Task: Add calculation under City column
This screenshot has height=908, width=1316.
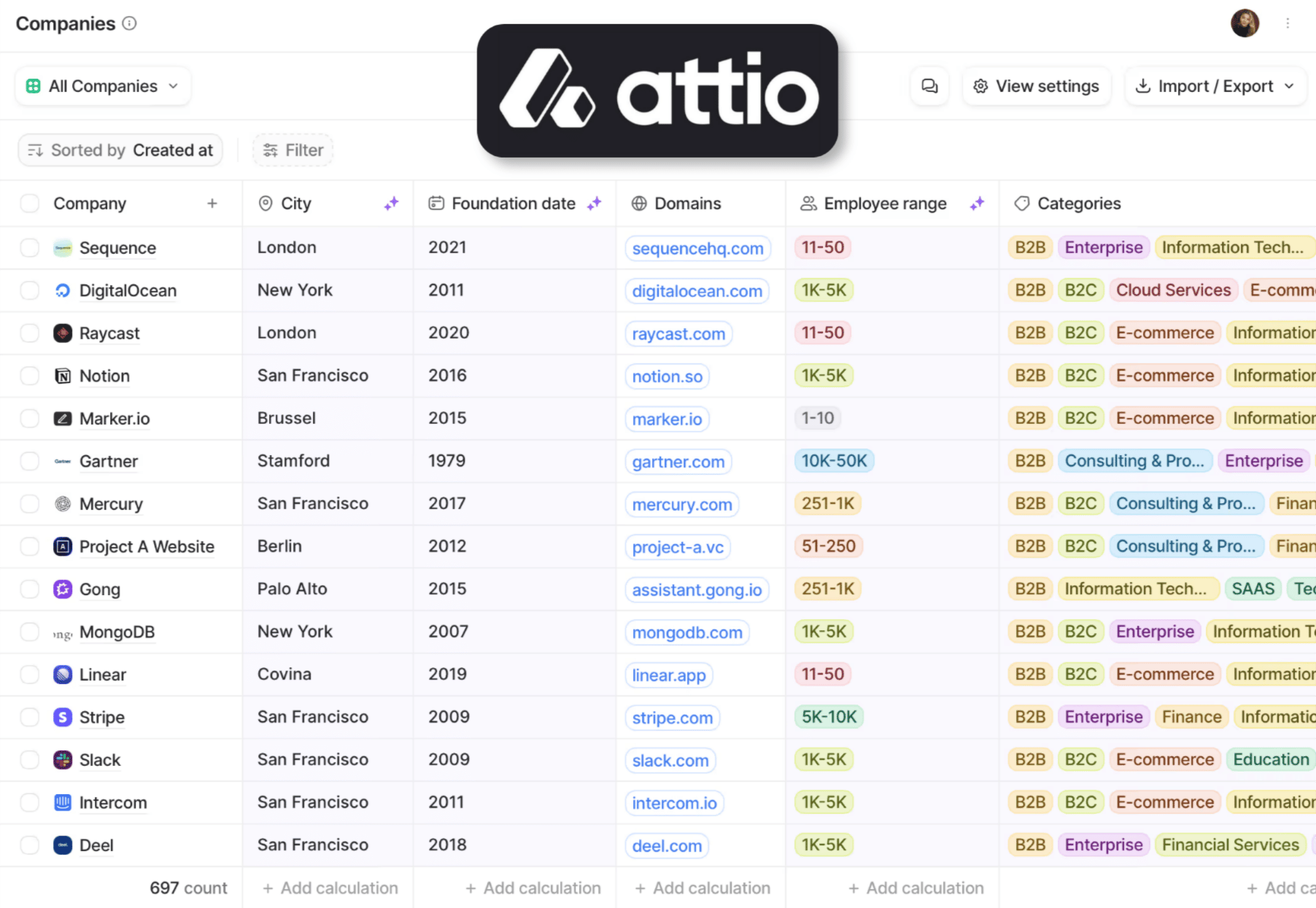Action: [330, 888]
